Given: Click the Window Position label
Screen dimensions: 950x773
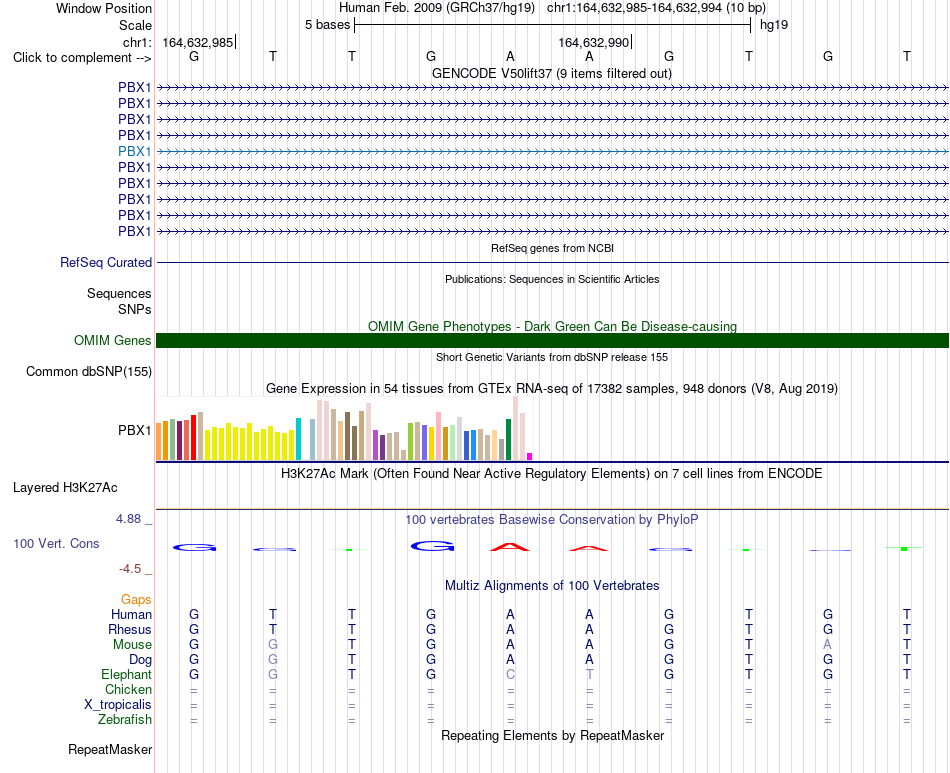Looking at the screenshot, I should click(x=104, y=8).
